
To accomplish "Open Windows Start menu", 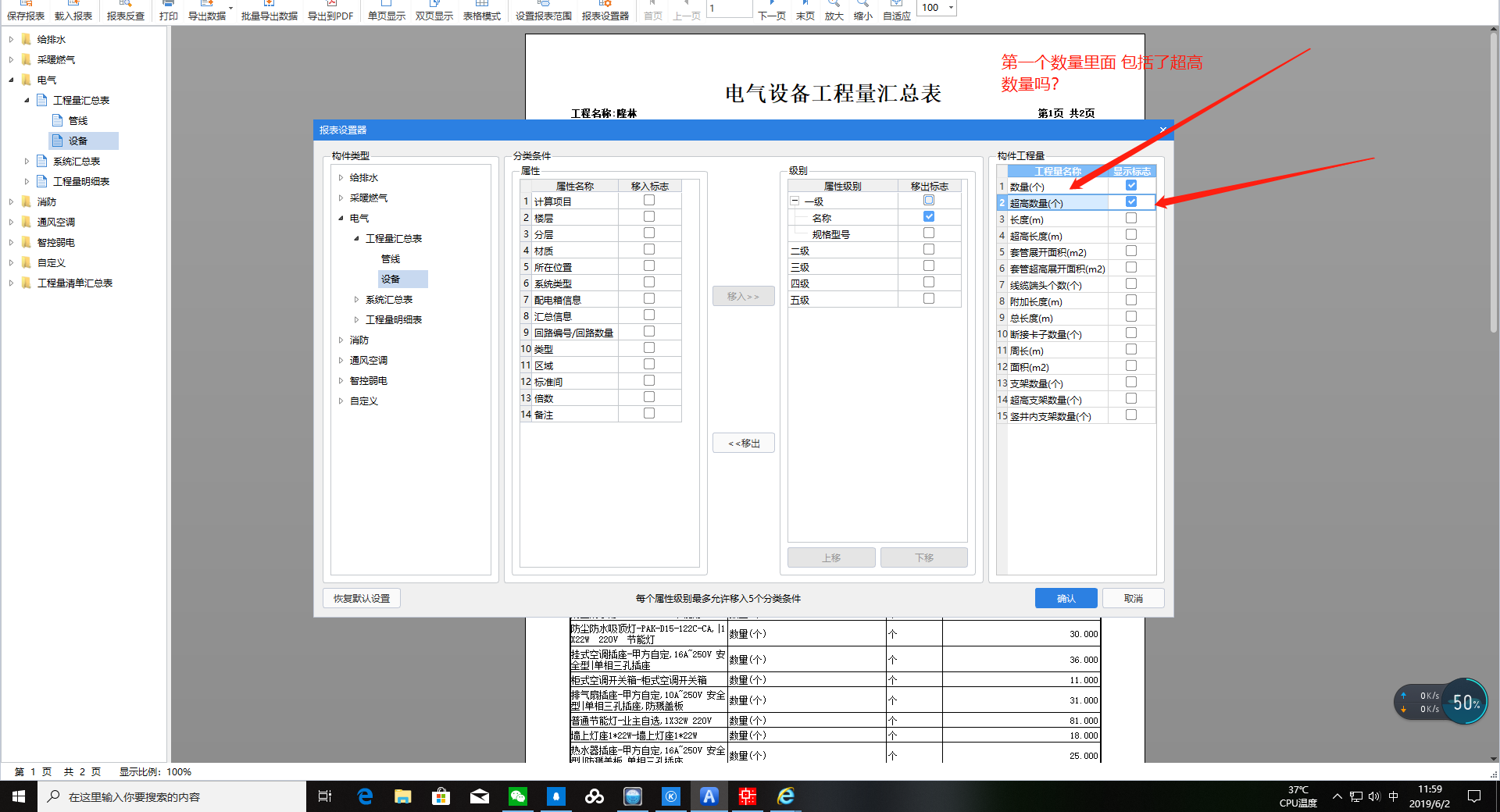I will click(19, 796).
